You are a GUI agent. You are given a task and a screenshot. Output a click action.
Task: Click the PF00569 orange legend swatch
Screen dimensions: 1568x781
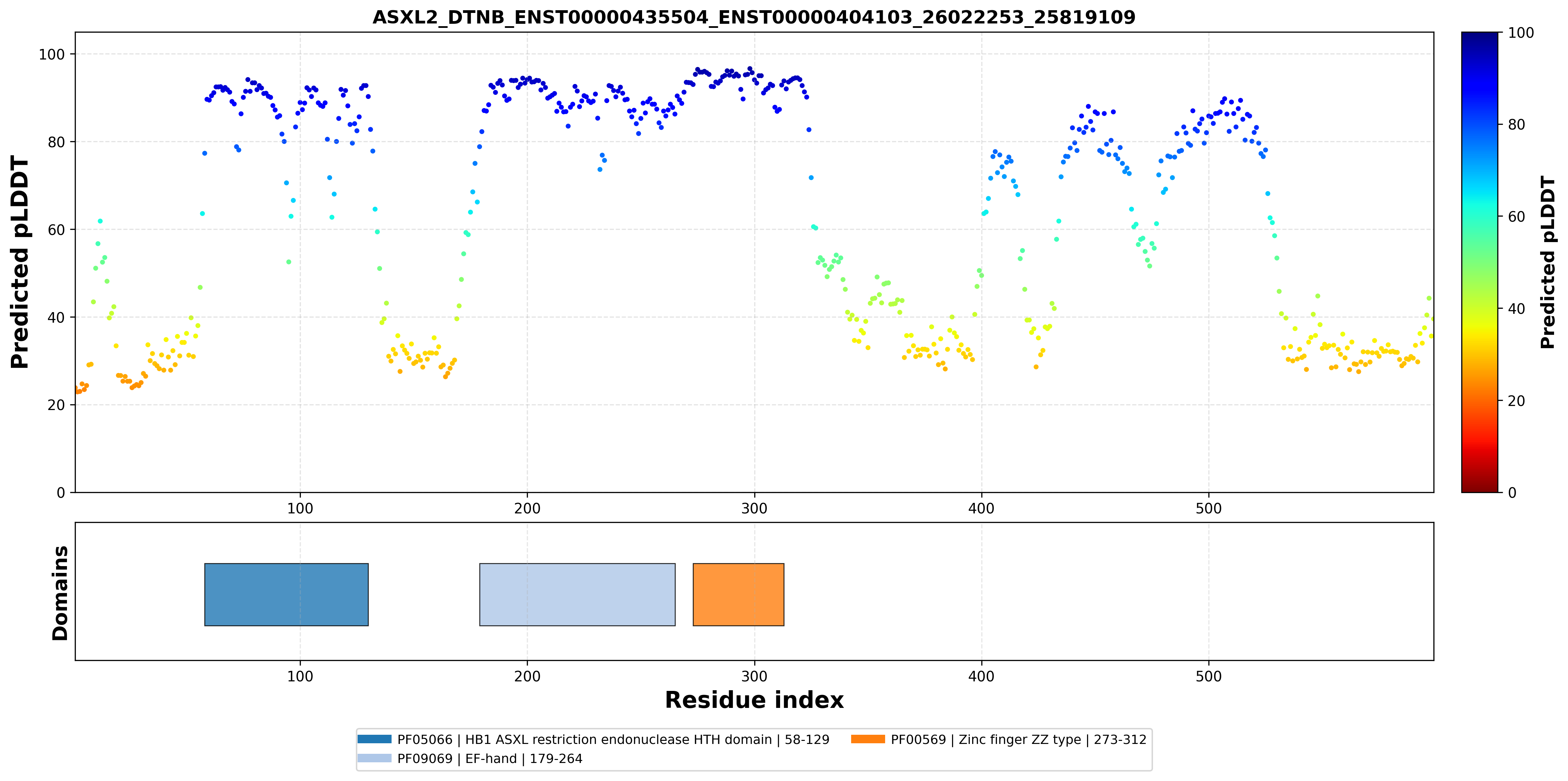click(868, 740)
